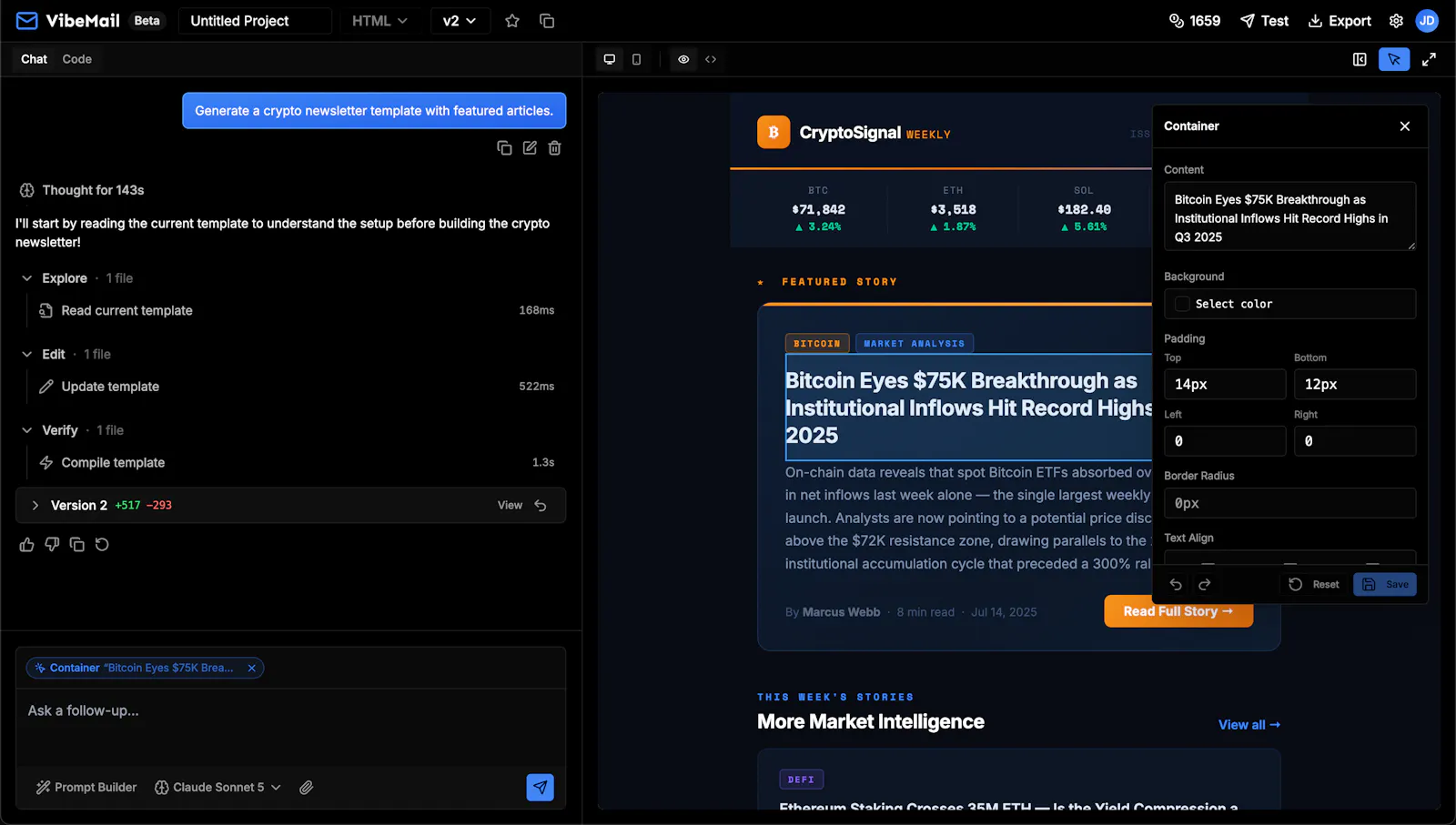Edit Right padding field

[1355, 441]
